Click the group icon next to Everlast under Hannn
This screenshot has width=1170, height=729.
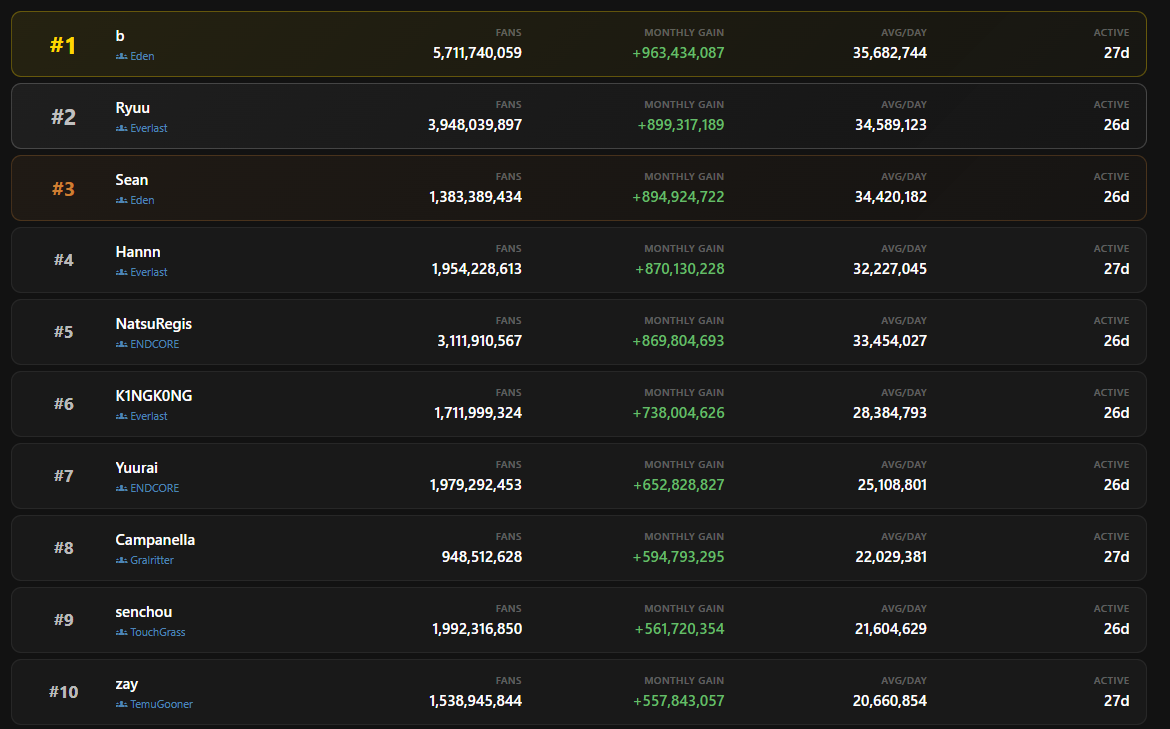[122, 272]
